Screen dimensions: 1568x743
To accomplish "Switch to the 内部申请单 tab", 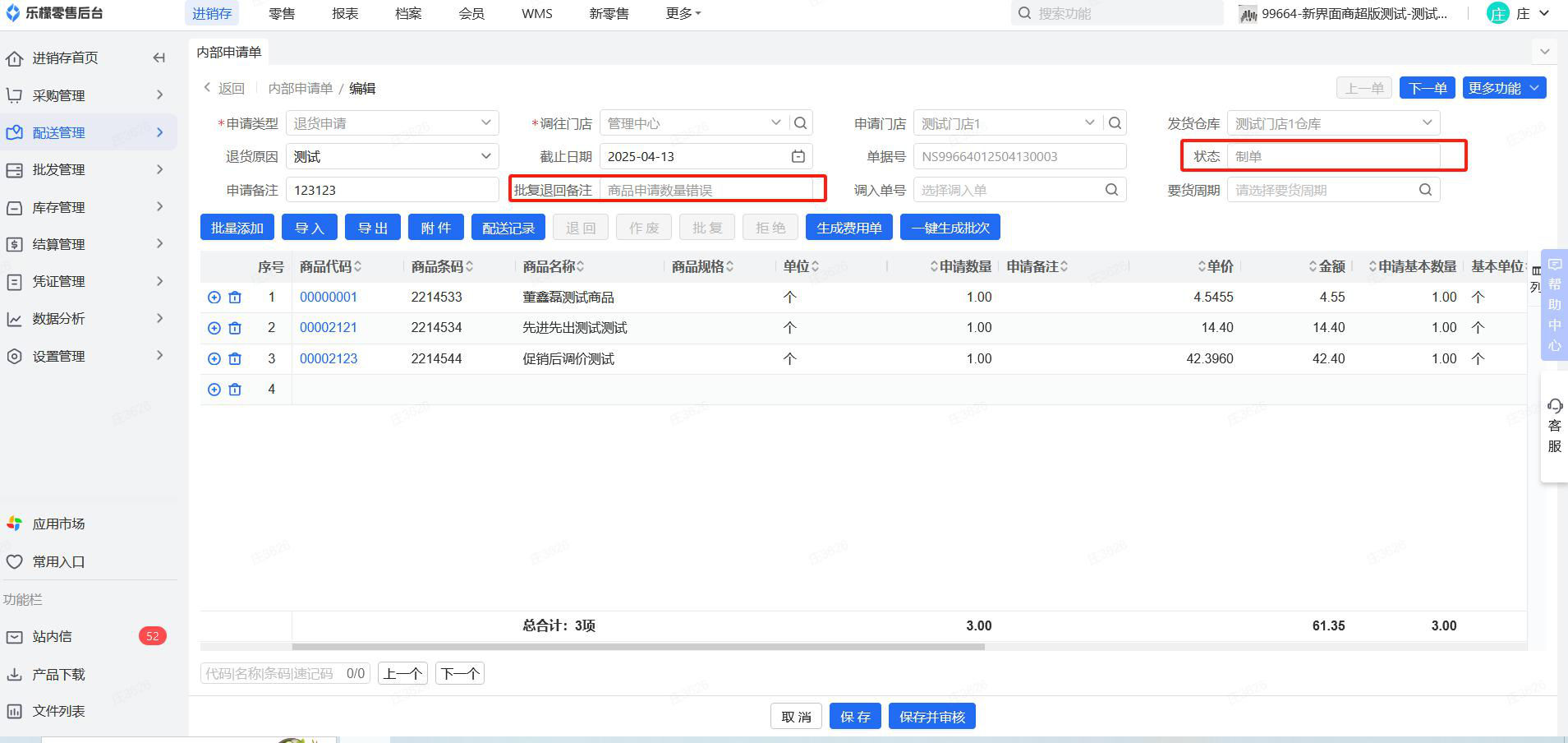I will pyautogui.click(x=229, y=52).
